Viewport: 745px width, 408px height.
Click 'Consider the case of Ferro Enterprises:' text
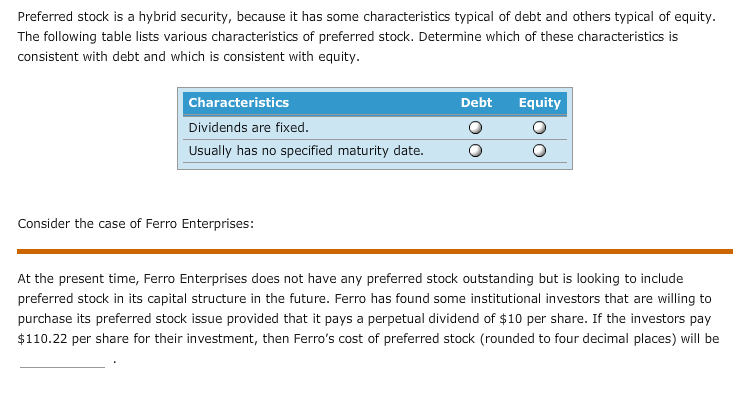136,224
